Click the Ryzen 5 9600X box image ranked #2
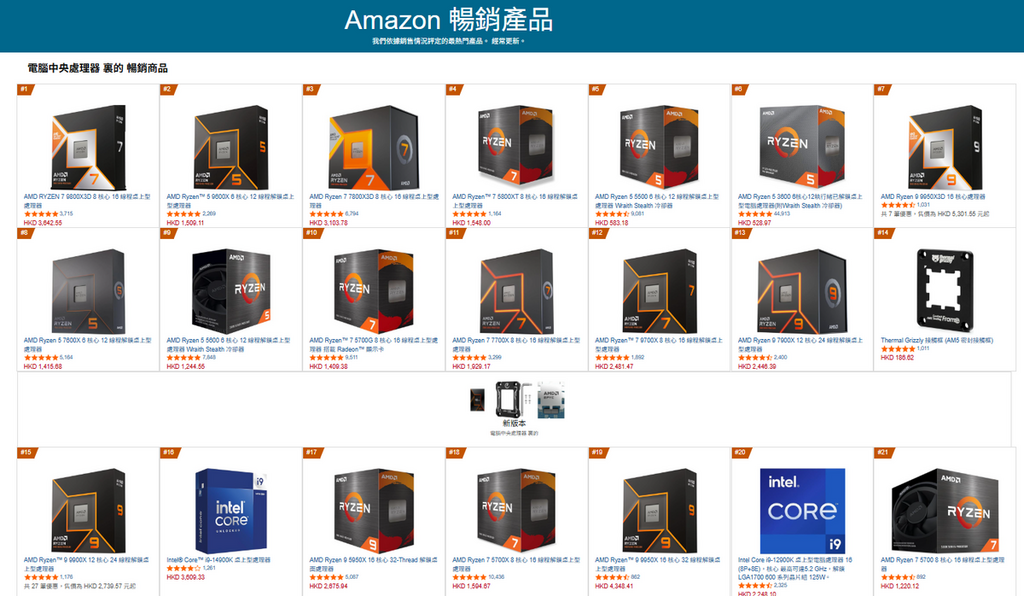This screenshot has width=1024, height=596. (231, 148)
